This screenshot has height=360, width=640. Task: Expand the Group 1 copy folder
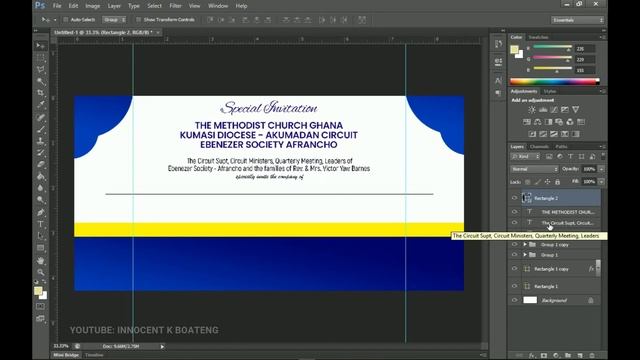(525, 244)
